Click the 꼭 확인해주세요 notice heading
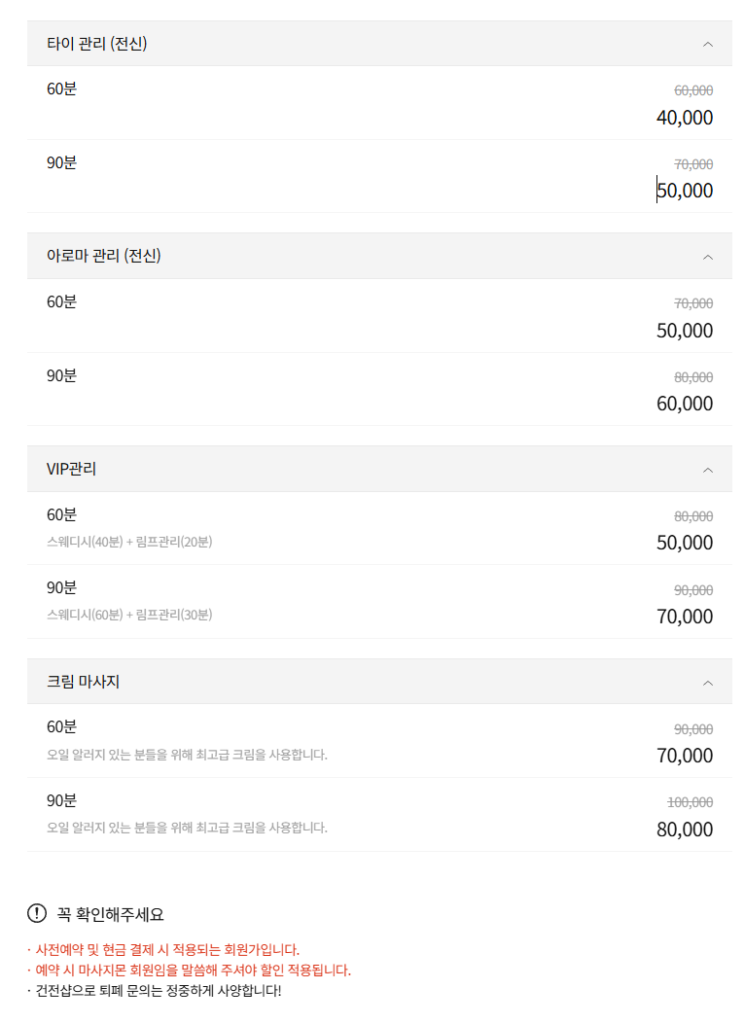 [110, 914]
